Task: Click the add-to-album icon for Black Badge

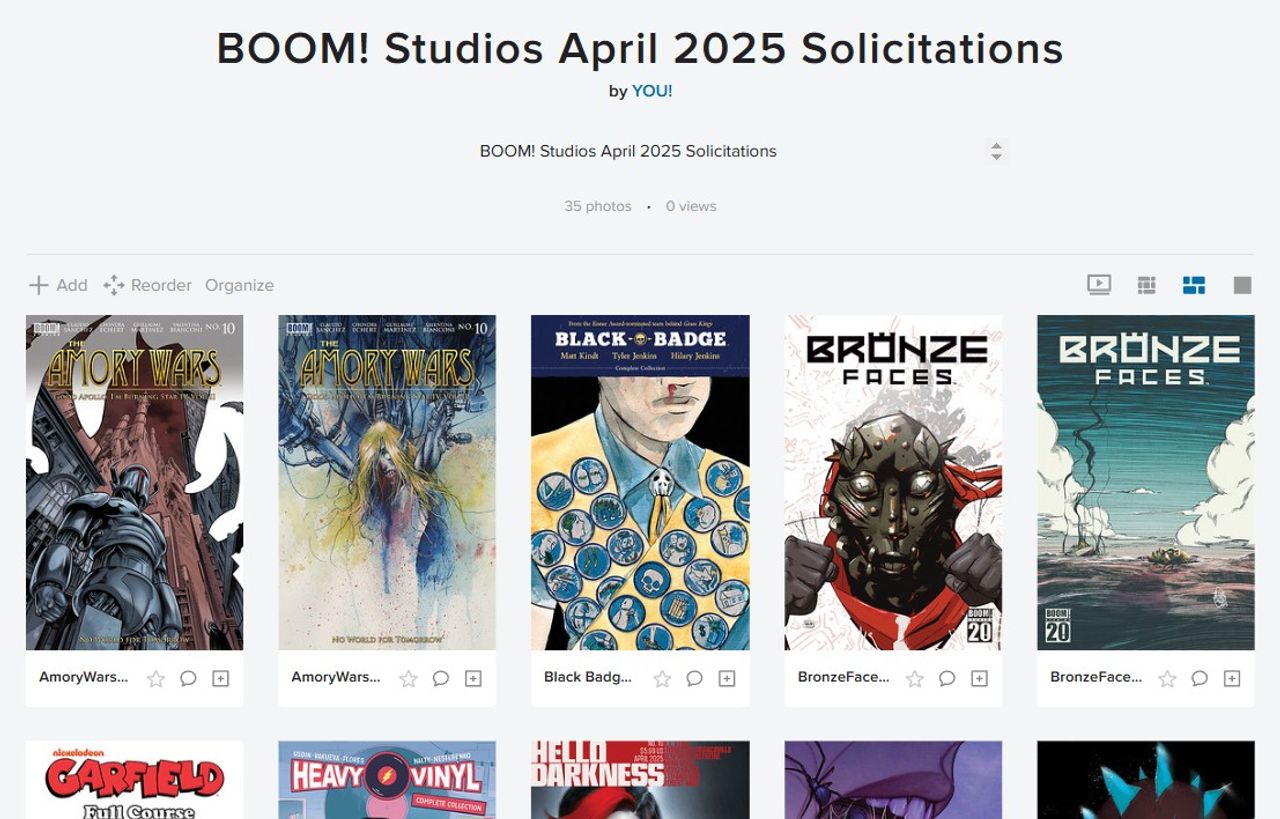Action: point(727,678)
